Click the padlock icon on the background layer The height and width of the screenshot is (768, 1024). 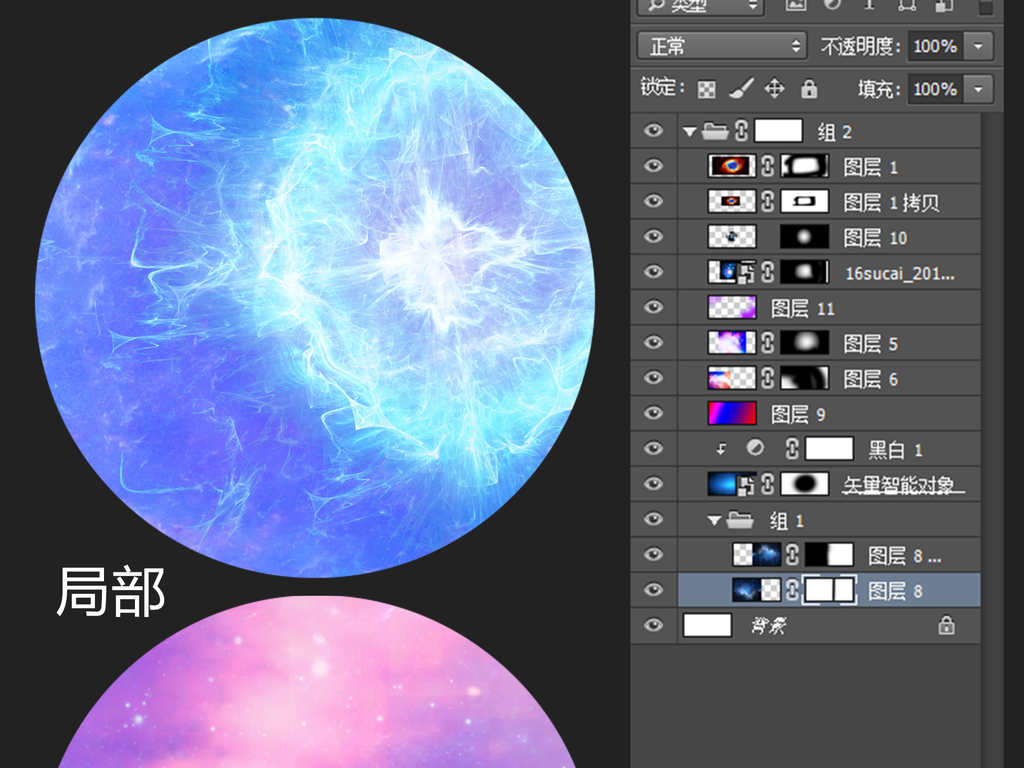coord(946,626)
